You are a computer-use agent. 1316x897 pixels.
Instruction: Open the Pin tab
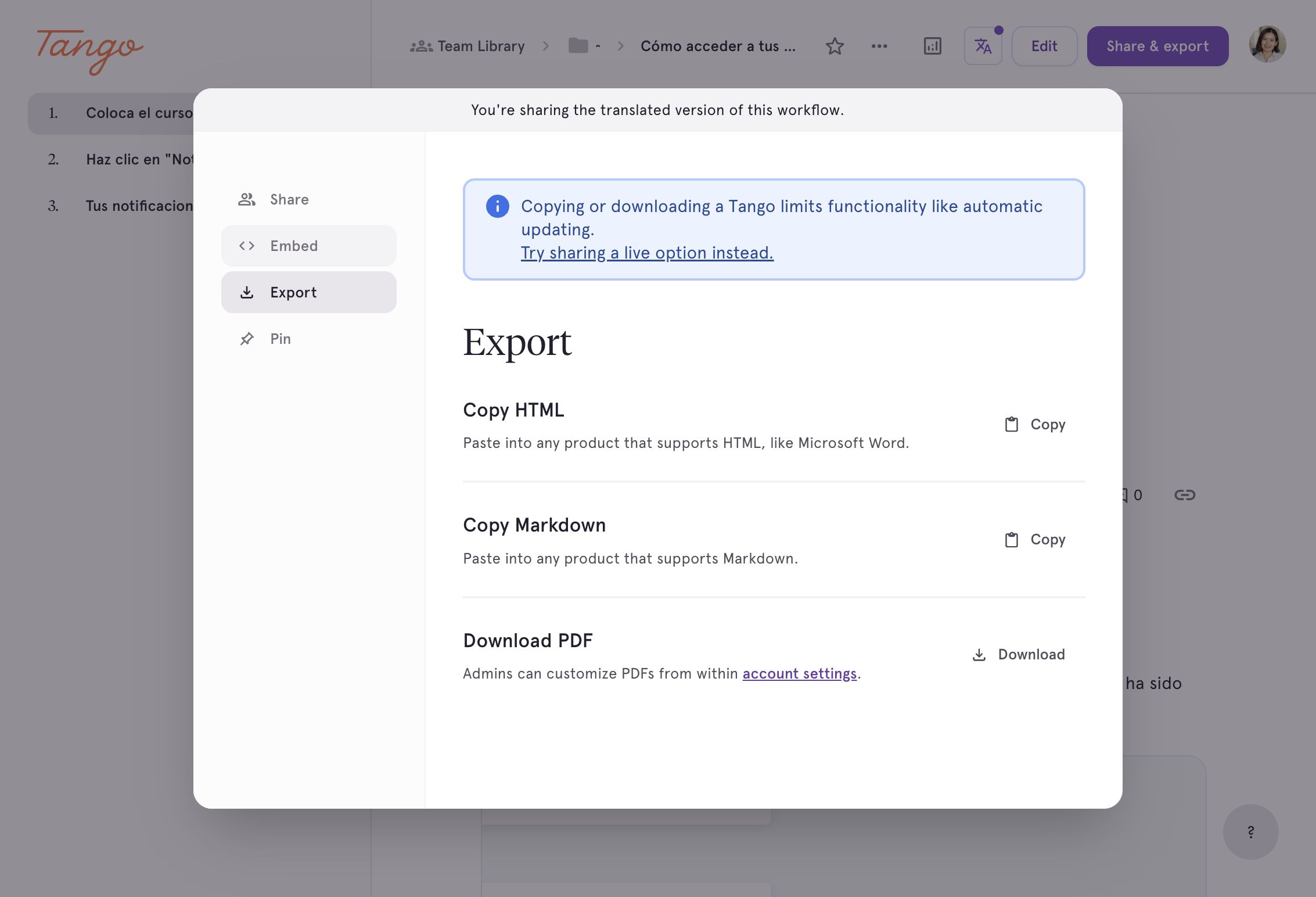coord(308,339)
